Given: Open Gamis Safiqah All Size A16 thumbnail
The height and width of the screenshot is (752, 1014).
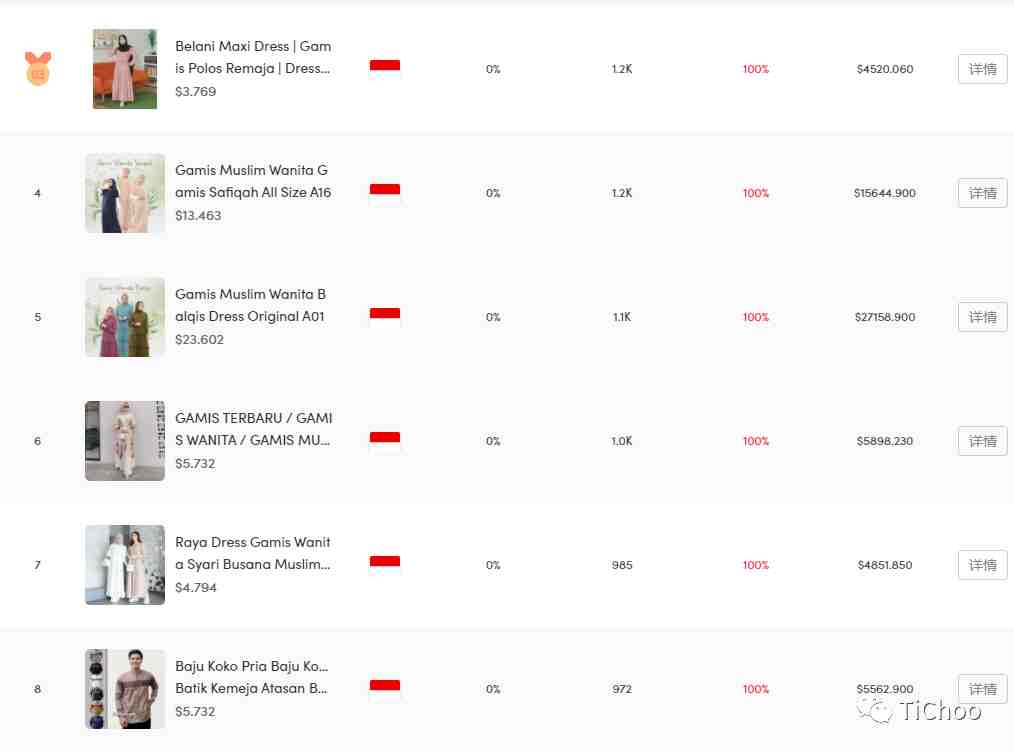Looking at the screenshot, I should (125, 193).
